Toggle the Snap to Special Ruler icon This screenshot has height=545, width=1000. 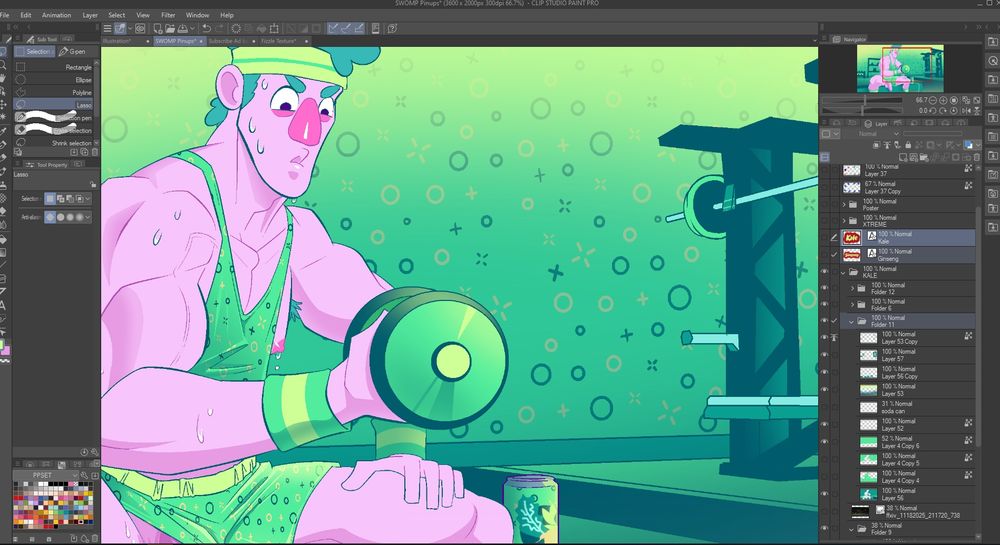point(346,28)
